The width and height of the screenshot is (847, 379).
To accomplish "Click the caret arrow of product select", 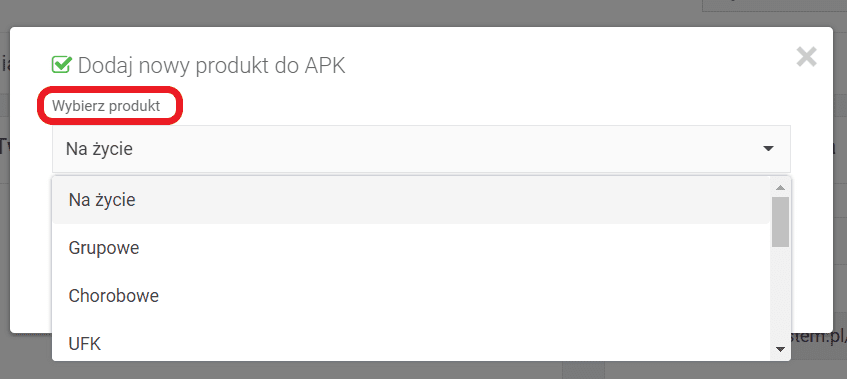I will [x=768, y=148].
